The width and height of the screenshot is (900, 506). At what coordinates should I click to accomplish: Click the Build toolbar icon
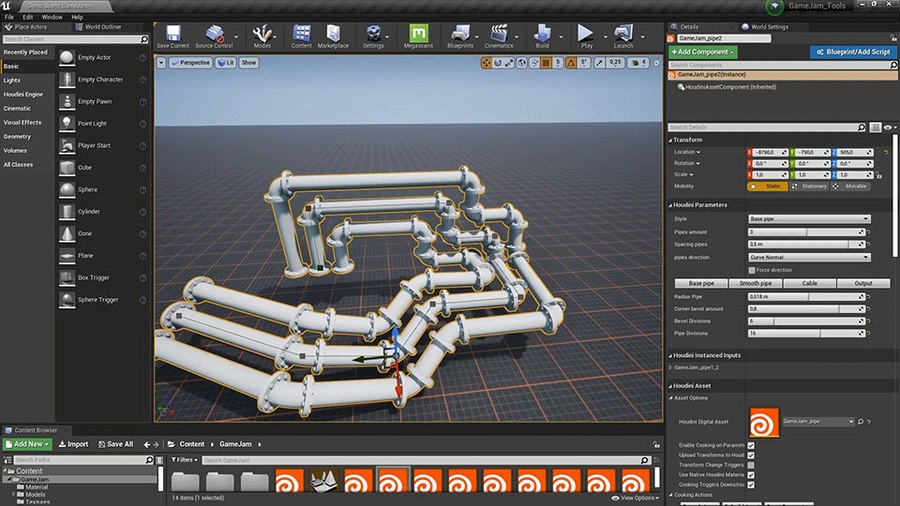point(542,33)
